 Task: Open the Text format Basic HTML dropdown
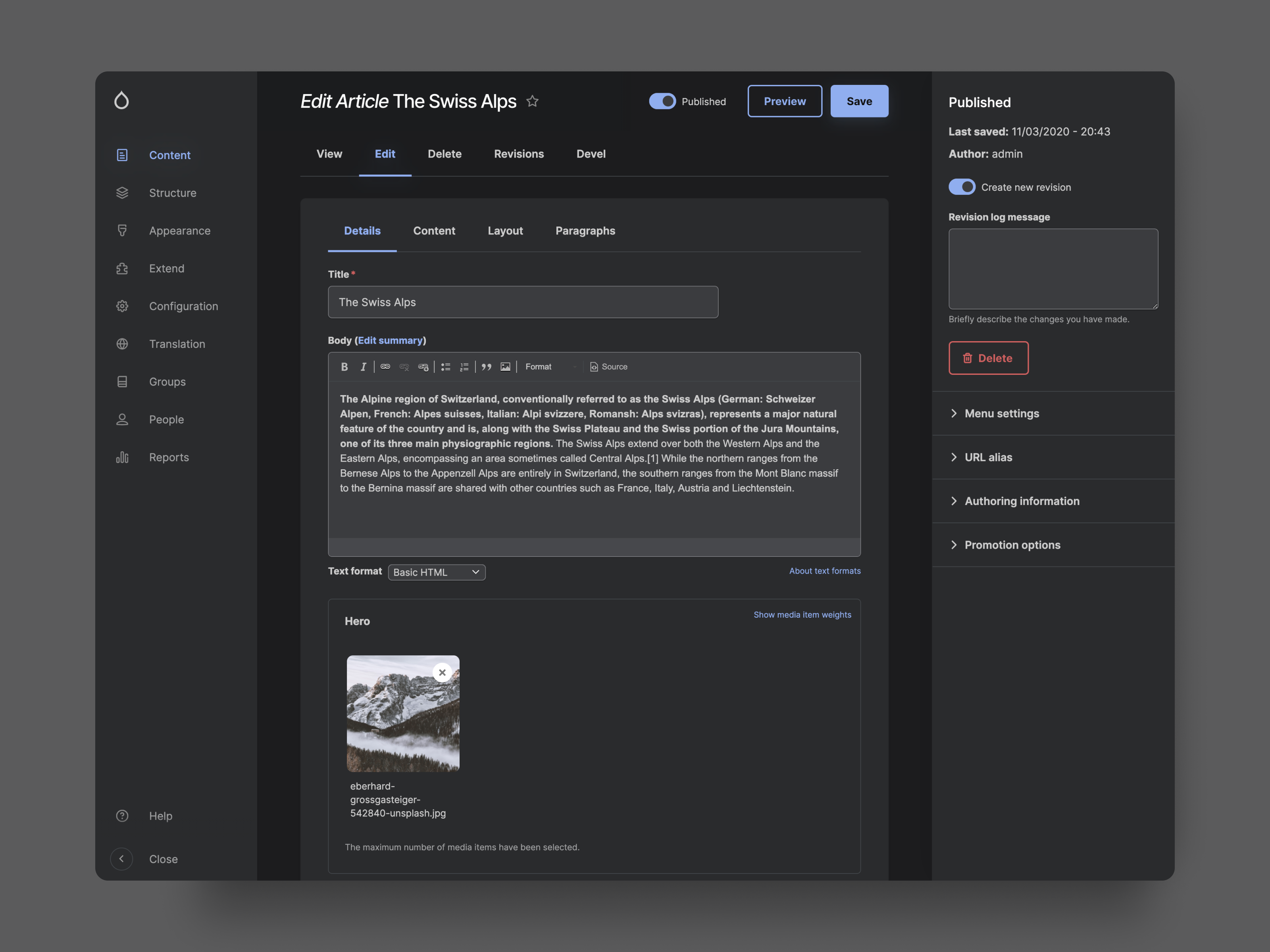(x=436, y=572)
